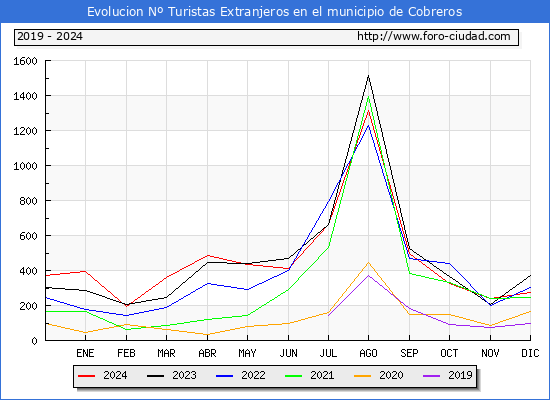
Task: Click the ABR month axis label
Action: (x=207, y=353)
